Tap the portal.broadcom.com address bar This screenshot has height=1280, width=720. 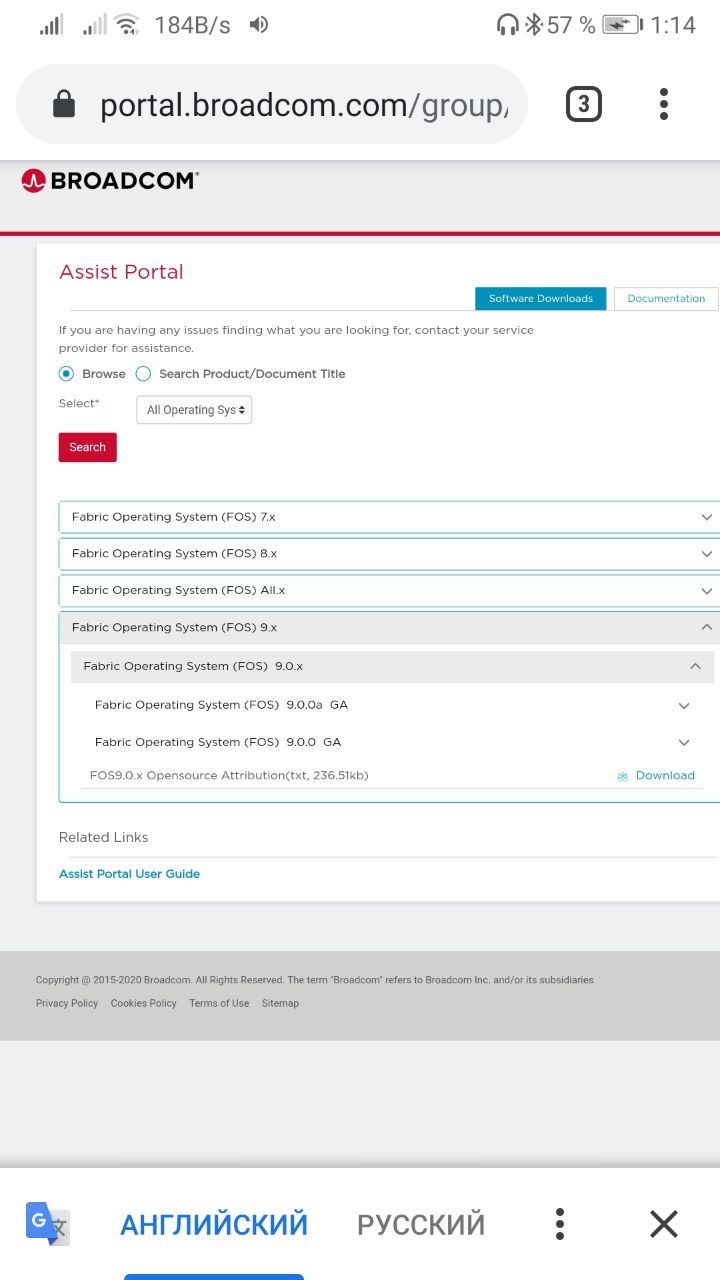[272, 104]
